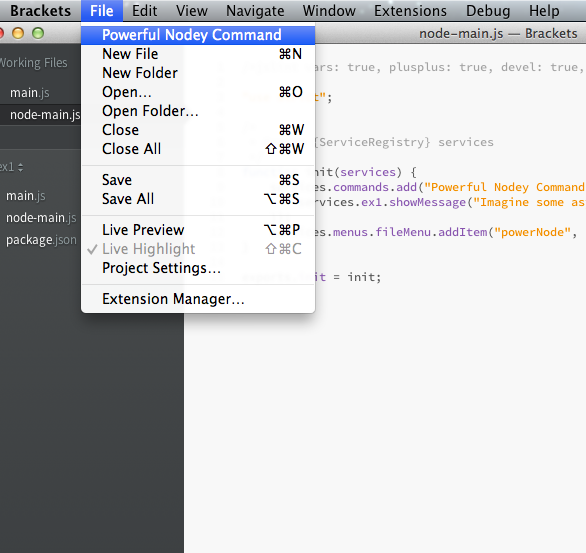Image resolution: width=586 pixels, height=553 pixels.
Task: Open the Debug menu
Action: click(x=488, y=10)
